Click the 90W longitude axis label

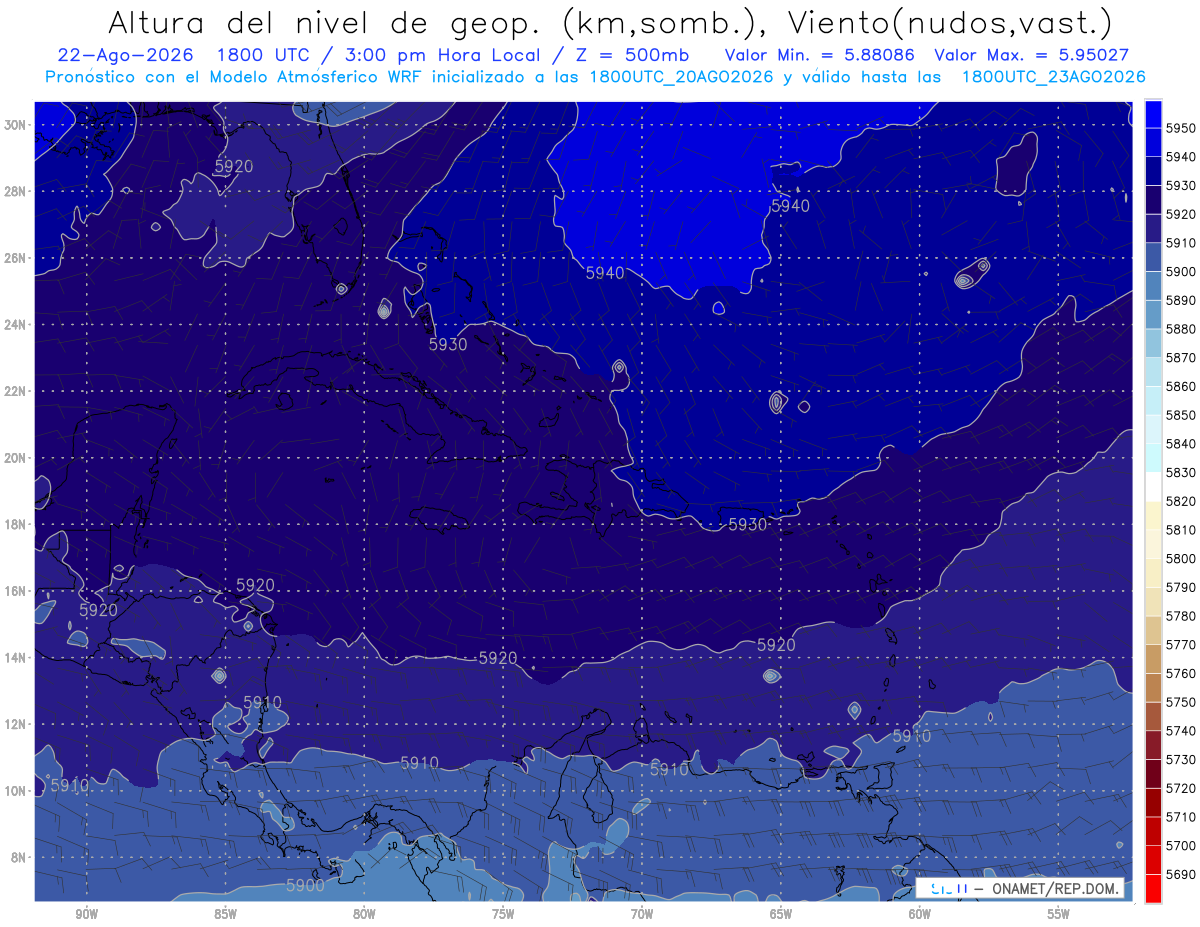tap(87, 914)
